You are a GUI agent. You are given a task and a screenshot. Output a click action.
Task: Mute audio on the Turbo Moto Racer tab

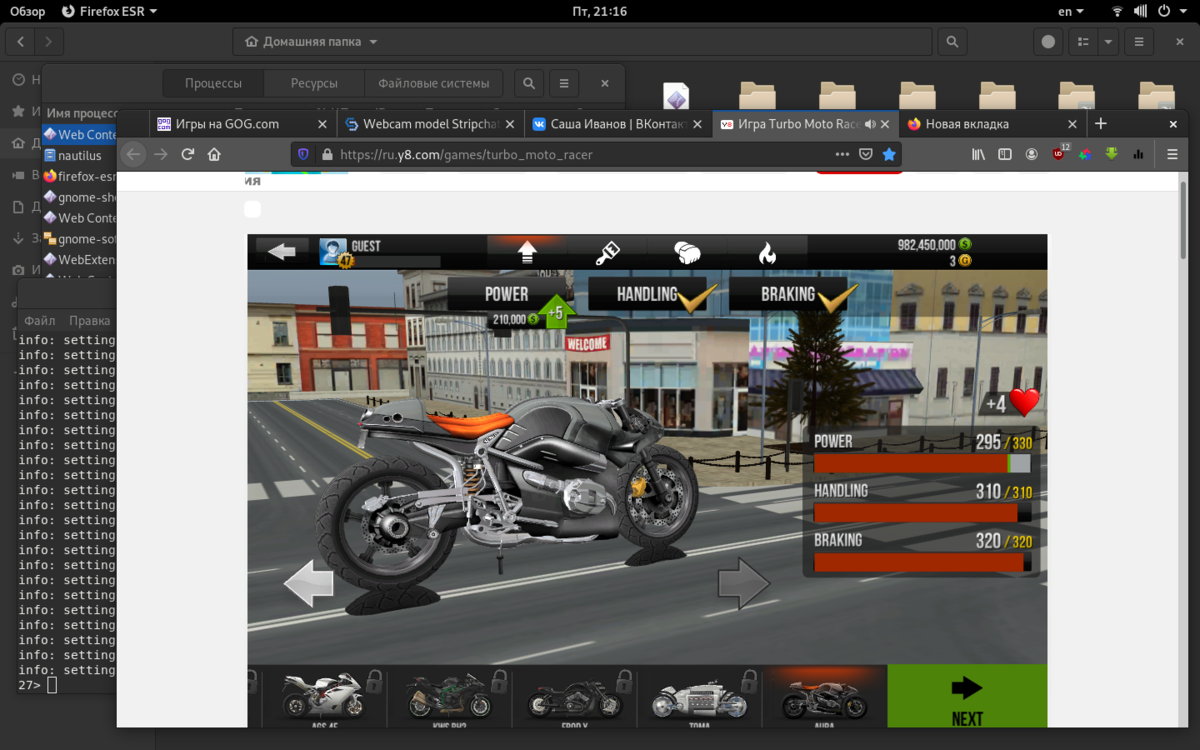(x=870, y=125)
